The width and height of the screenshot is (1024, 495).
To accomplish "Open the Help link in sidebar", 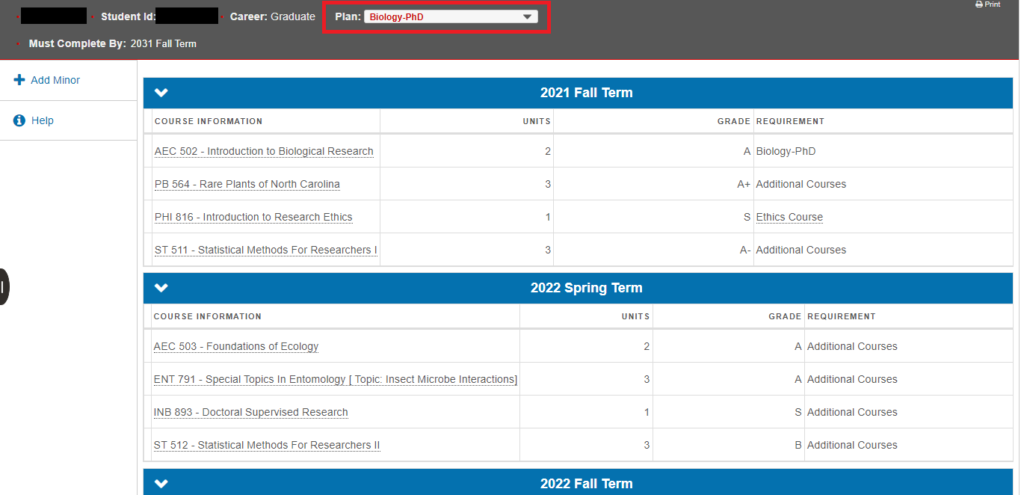I will 42,120.
